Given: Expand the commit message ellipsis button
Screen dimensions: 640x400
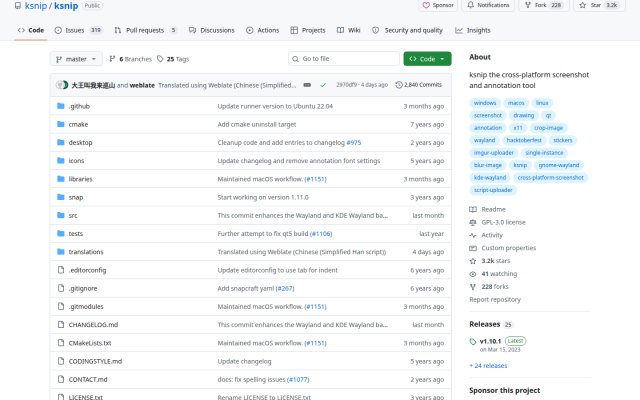Looking at the screenshot, I should [307, 85].
